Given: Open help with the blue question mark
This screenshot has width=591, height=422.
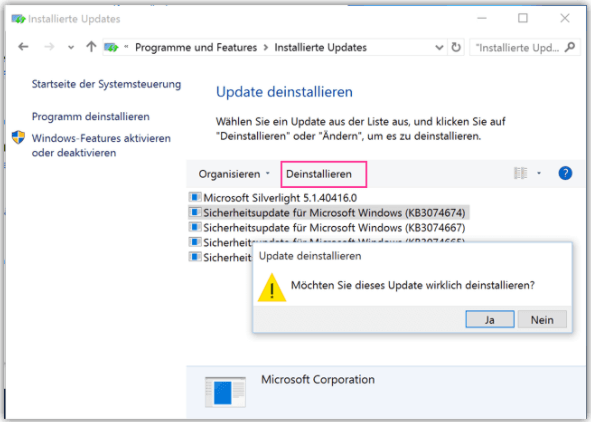Looking at the screenshot, I should pyautogui.click(x=565, y=173).
